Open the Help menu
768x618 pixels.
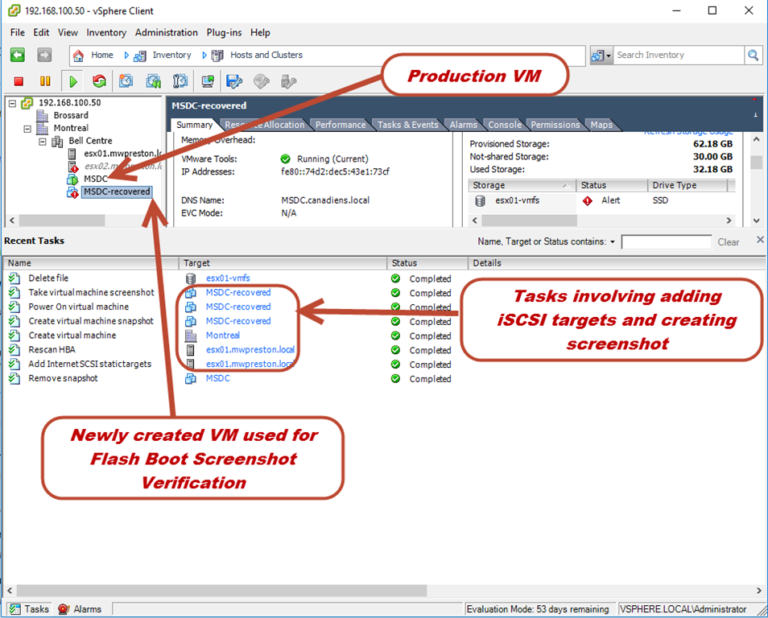(260, 32)
